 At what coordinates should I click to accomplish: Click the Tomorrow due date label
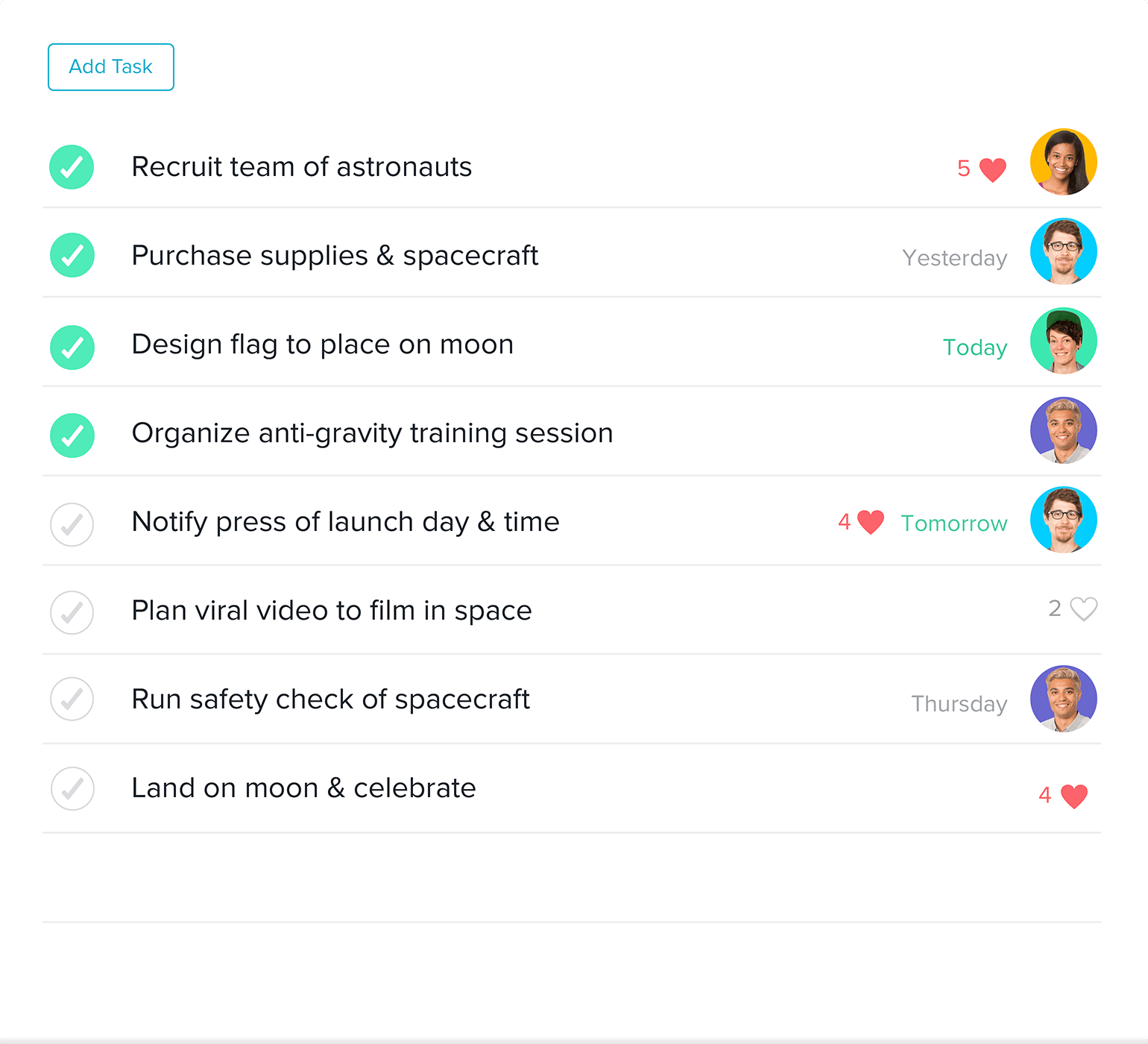[953, 523]
